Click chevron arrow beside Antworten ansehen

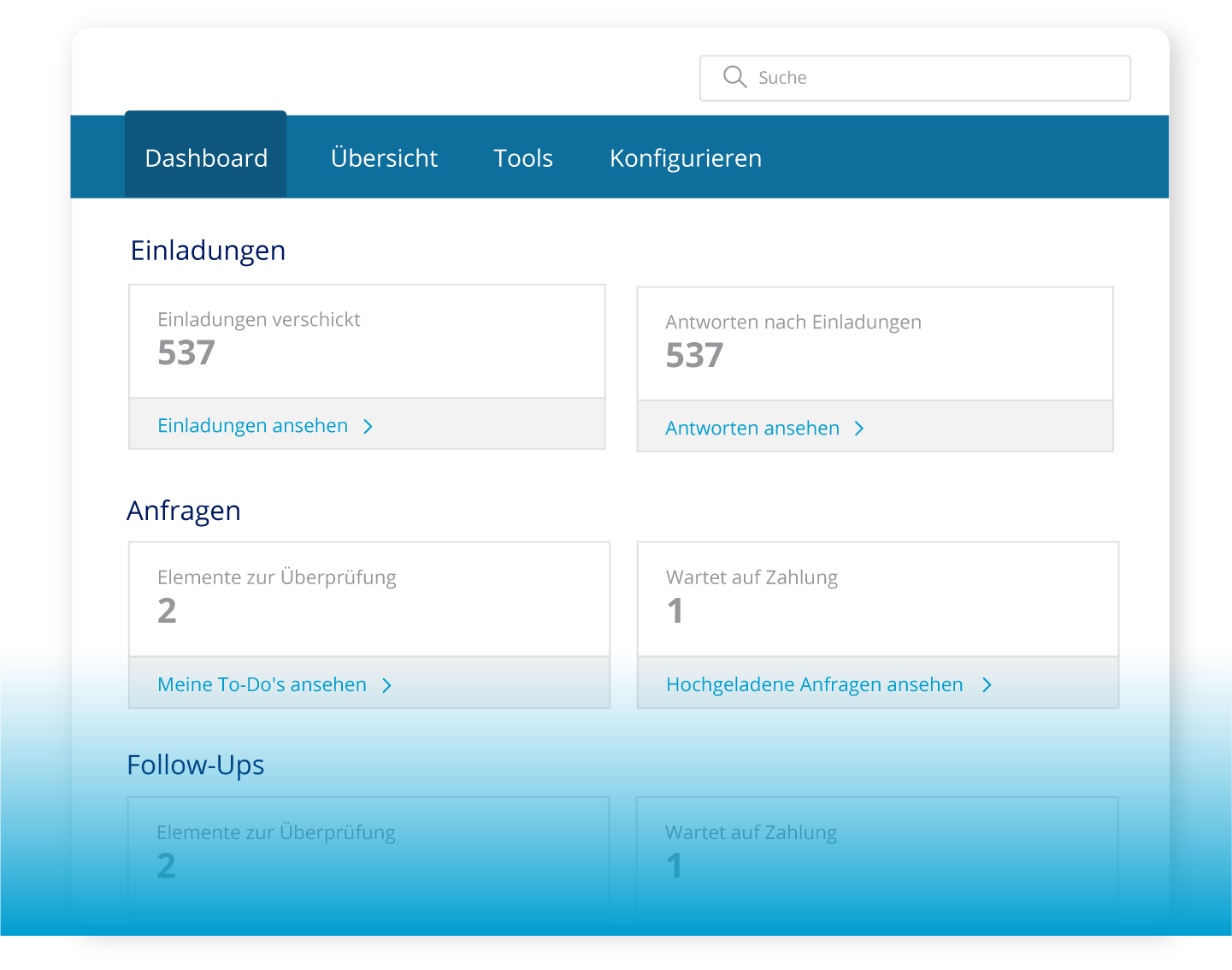tap(859, 429)
